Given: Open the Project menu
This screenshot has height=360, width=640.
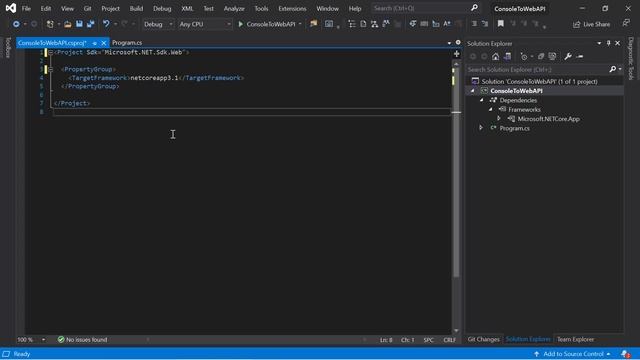Looking at the screenshot, I should pos(111,8).
